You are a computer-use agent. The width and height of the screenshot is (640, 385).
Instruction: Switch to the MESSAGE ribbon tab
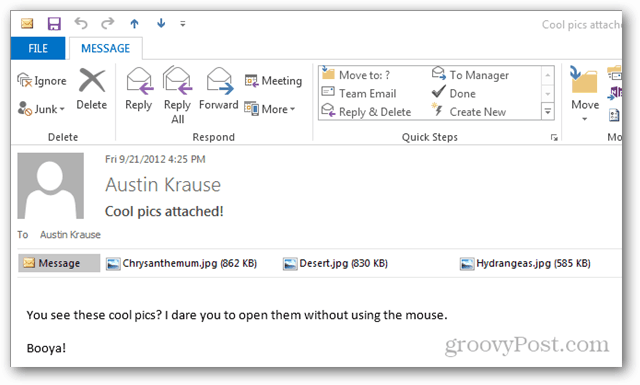(106, 48)
